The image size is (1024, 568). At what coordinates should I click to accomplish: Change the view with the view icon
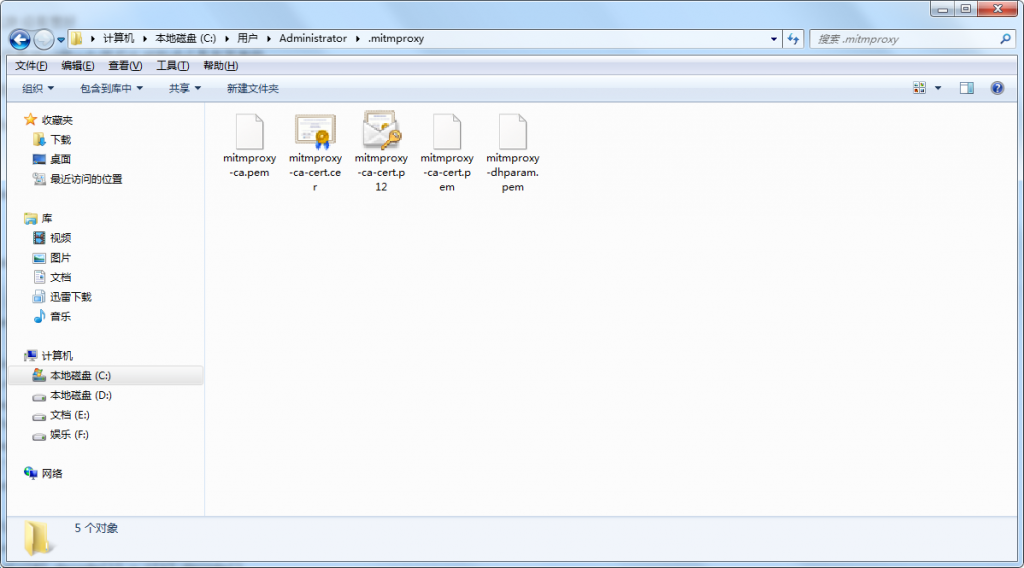[x=920, y=87]
